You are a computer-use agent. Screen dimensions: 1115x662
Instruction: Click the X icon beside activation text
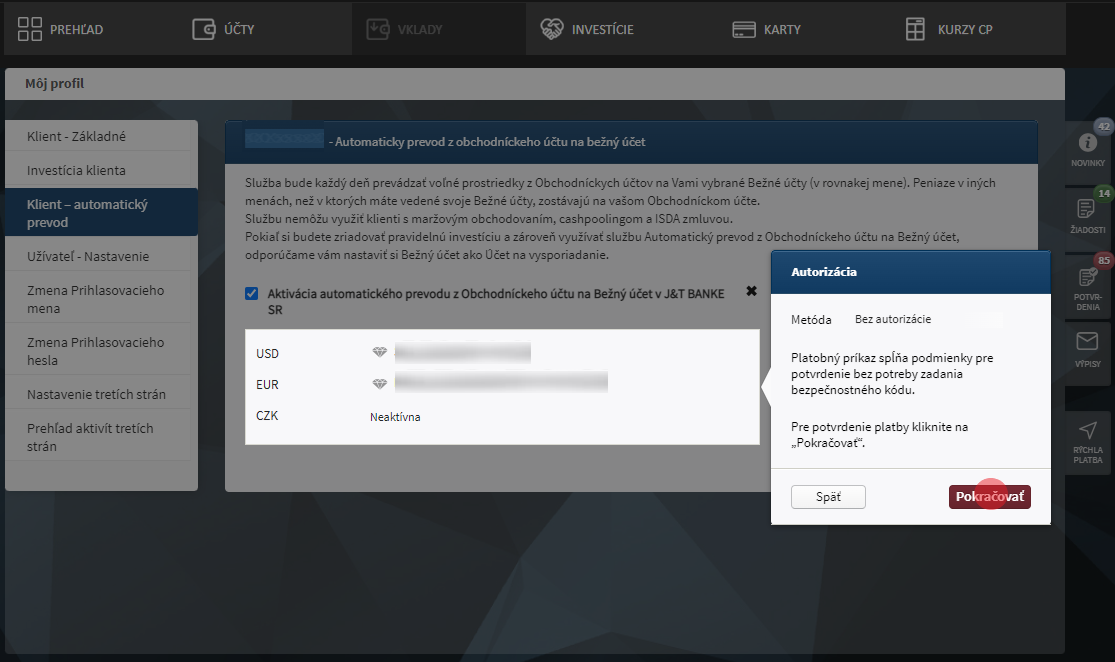(751, 291)
